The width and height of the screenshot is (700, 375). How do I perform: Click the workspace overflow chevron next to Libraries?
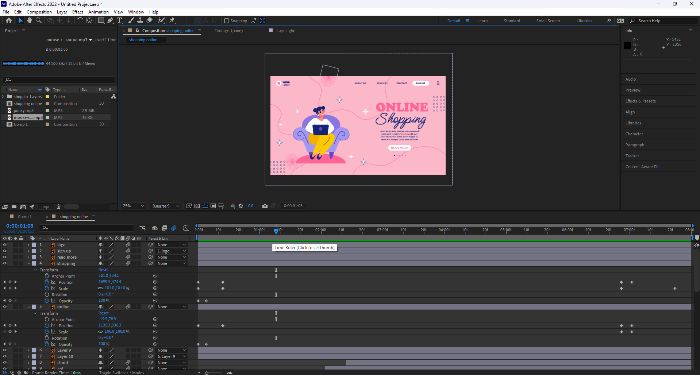pos(609,21)
